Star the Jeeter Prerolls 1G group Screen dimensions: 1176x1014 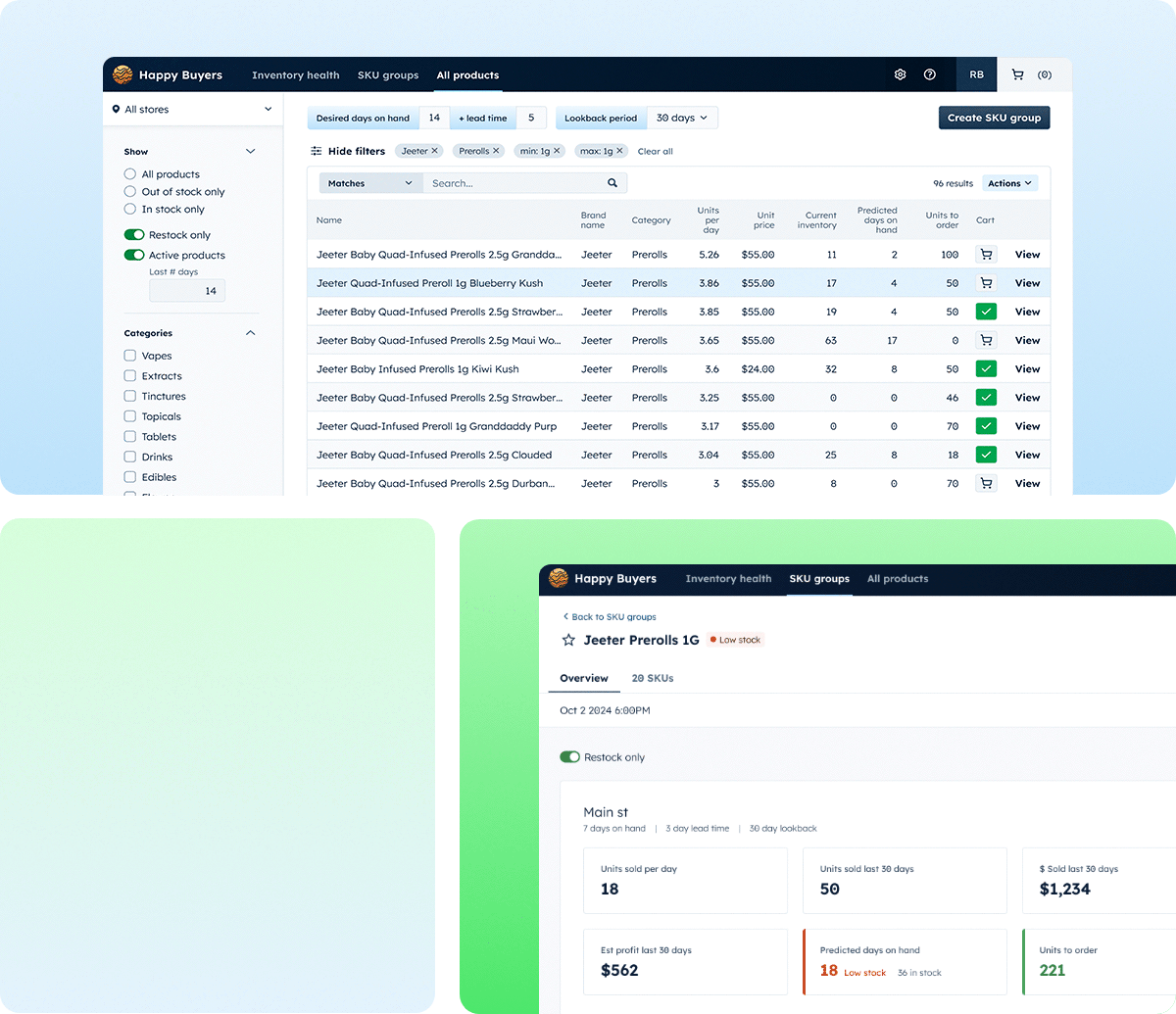point(568,640)
